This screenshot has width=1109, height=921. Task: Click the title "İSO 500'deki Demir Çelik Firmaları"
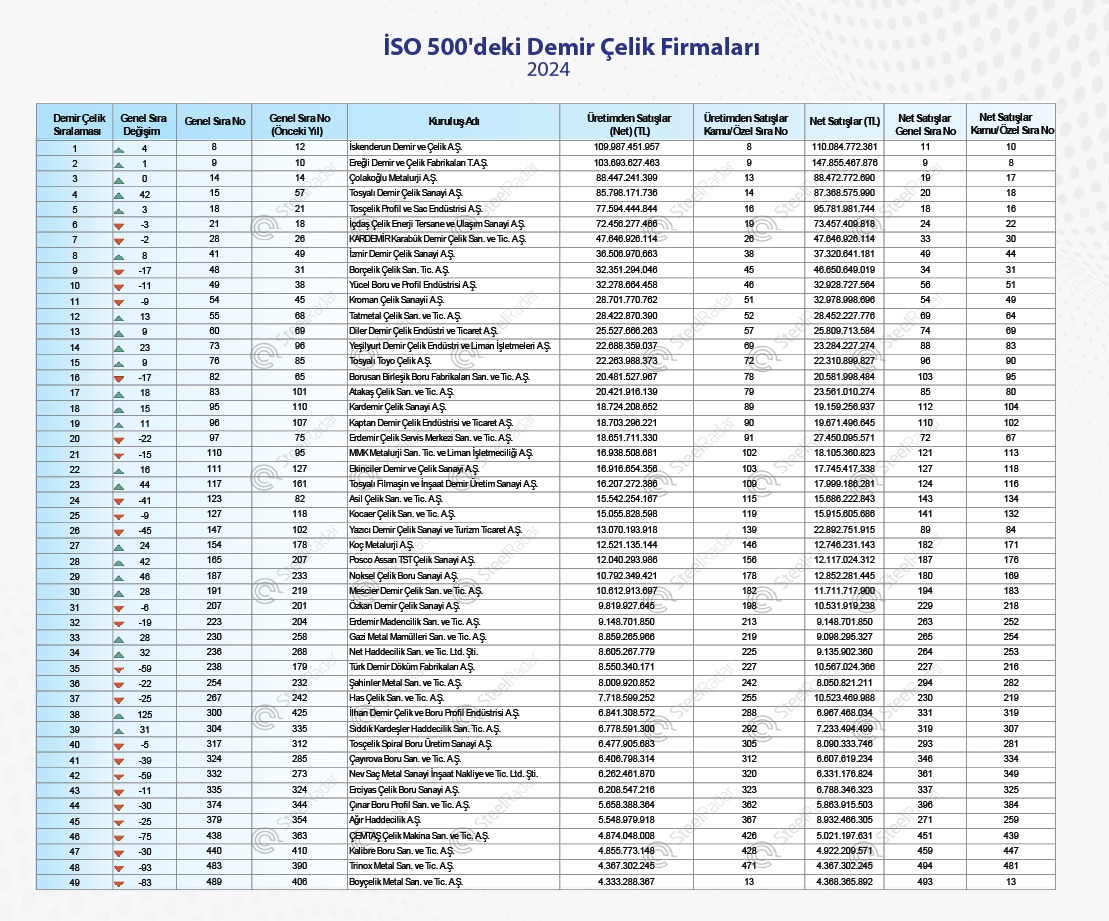pyautogui.click(x=571, y=47)
